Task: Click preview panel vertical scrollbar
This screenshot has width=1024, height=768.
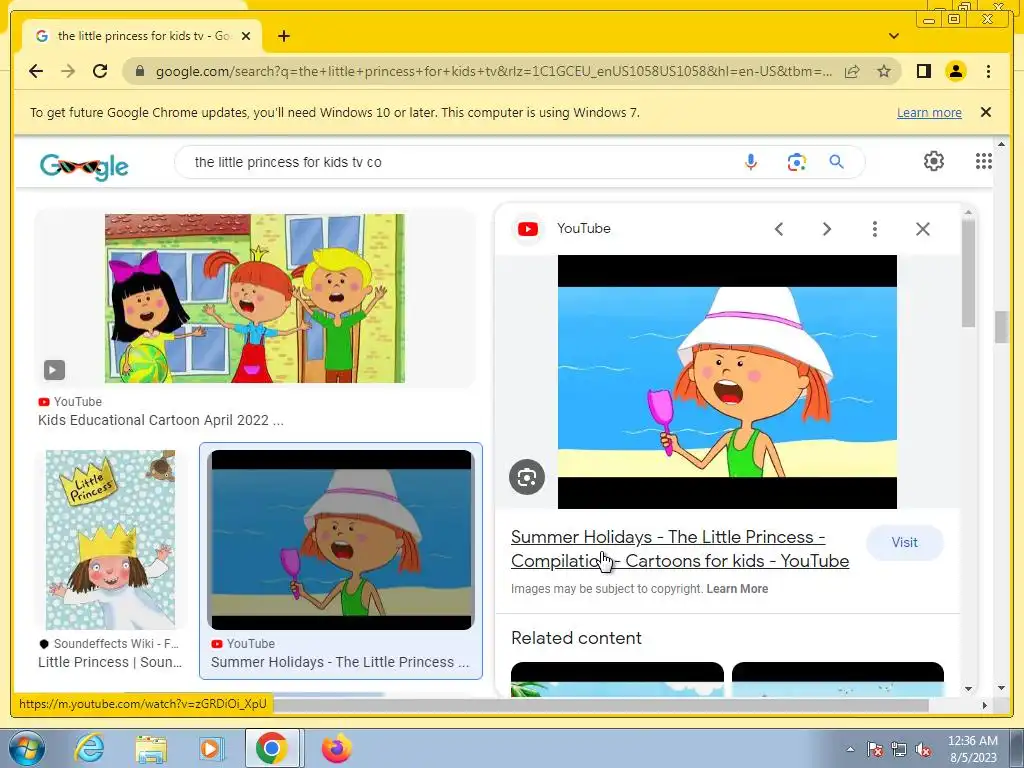Action: point(968,273)
